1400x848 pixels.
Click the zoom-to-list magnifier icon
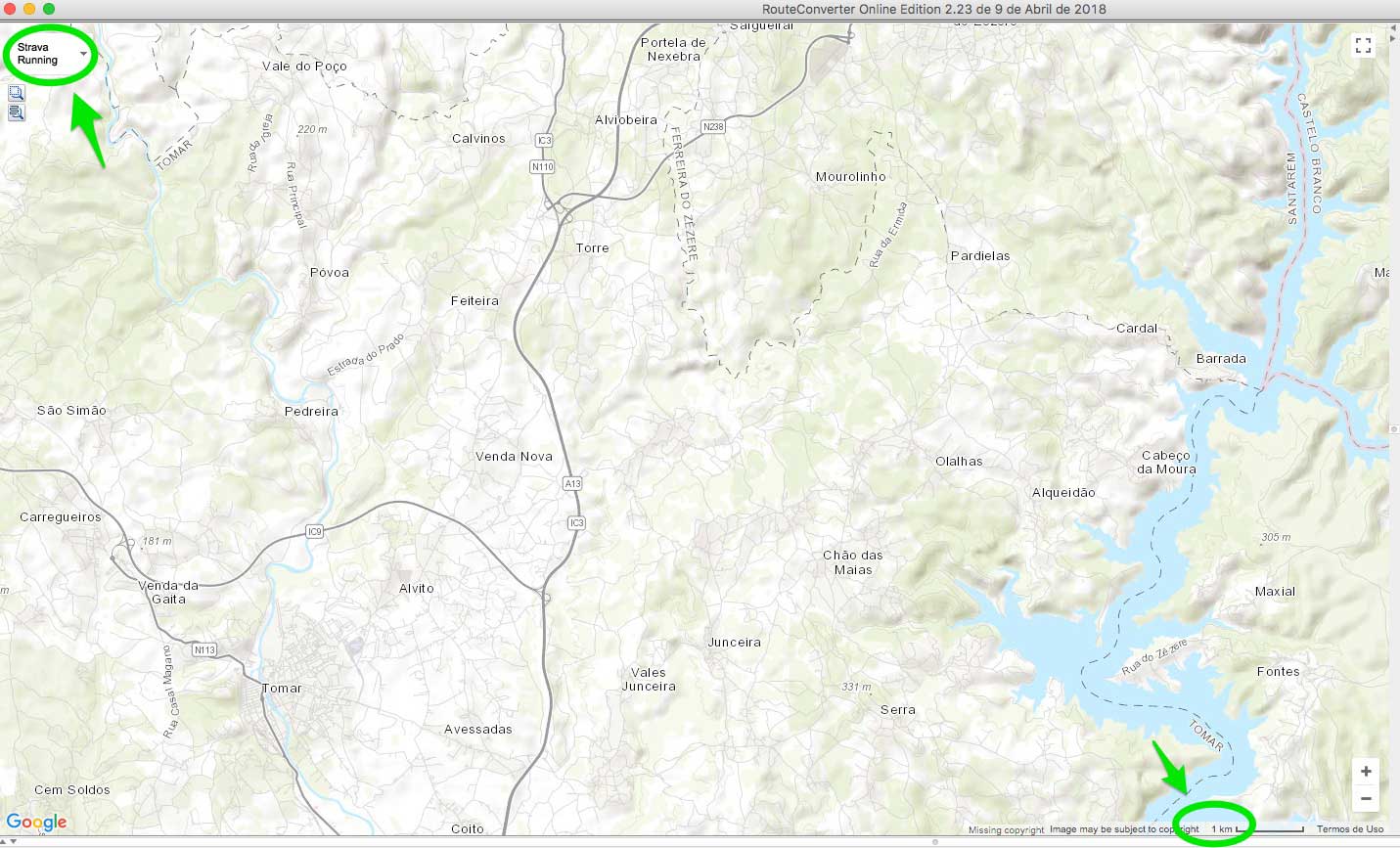(16, 112)
